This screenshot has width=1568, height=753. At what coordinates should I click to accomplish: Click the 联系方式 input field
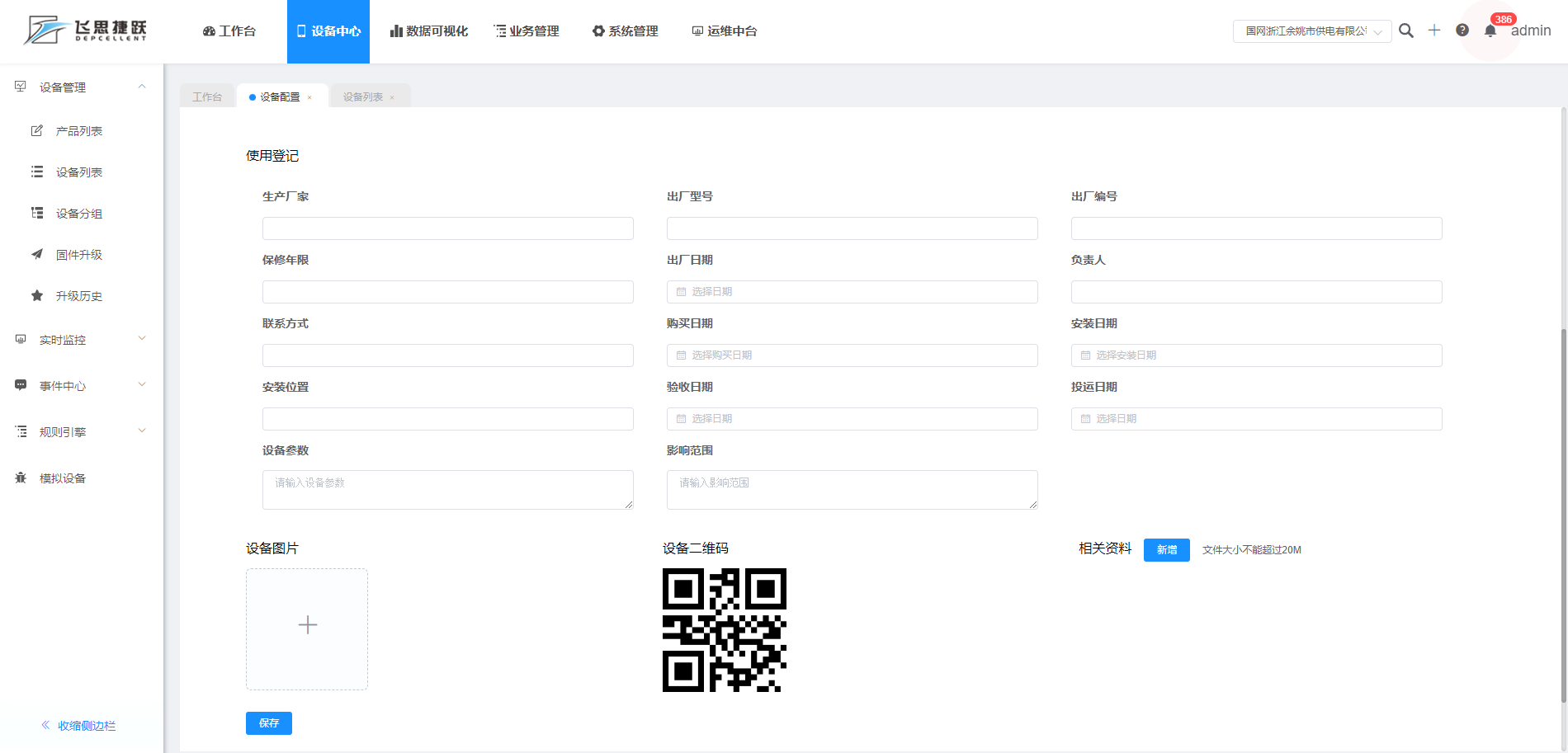pos(448,355)
